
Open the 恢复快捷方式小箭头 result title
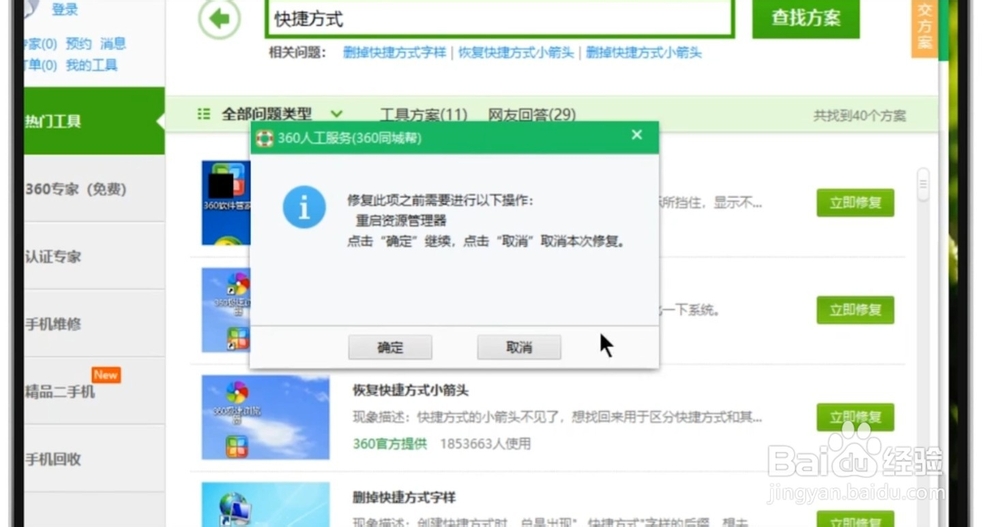click(x=411, y=390)
